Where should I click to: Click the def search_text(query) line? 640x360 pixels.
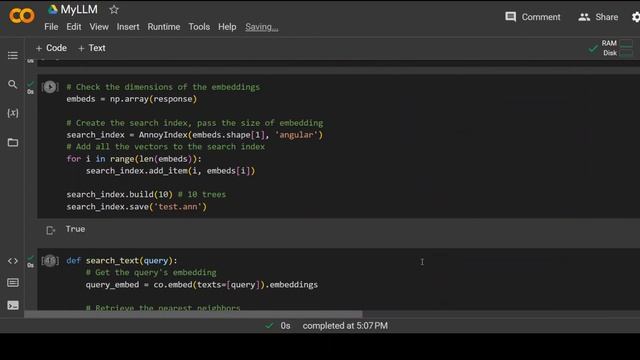pos(122,260)
